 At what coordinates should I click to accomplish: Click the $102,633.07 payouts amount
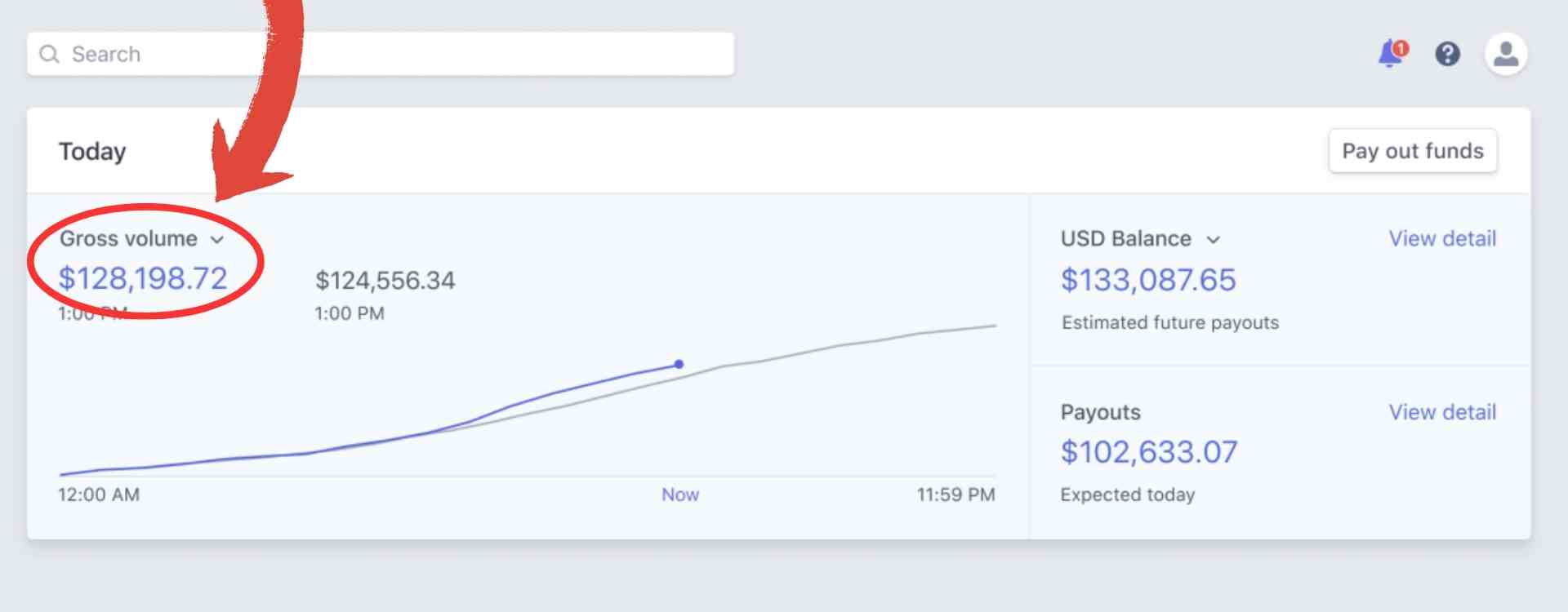[x=1148, y=452]
